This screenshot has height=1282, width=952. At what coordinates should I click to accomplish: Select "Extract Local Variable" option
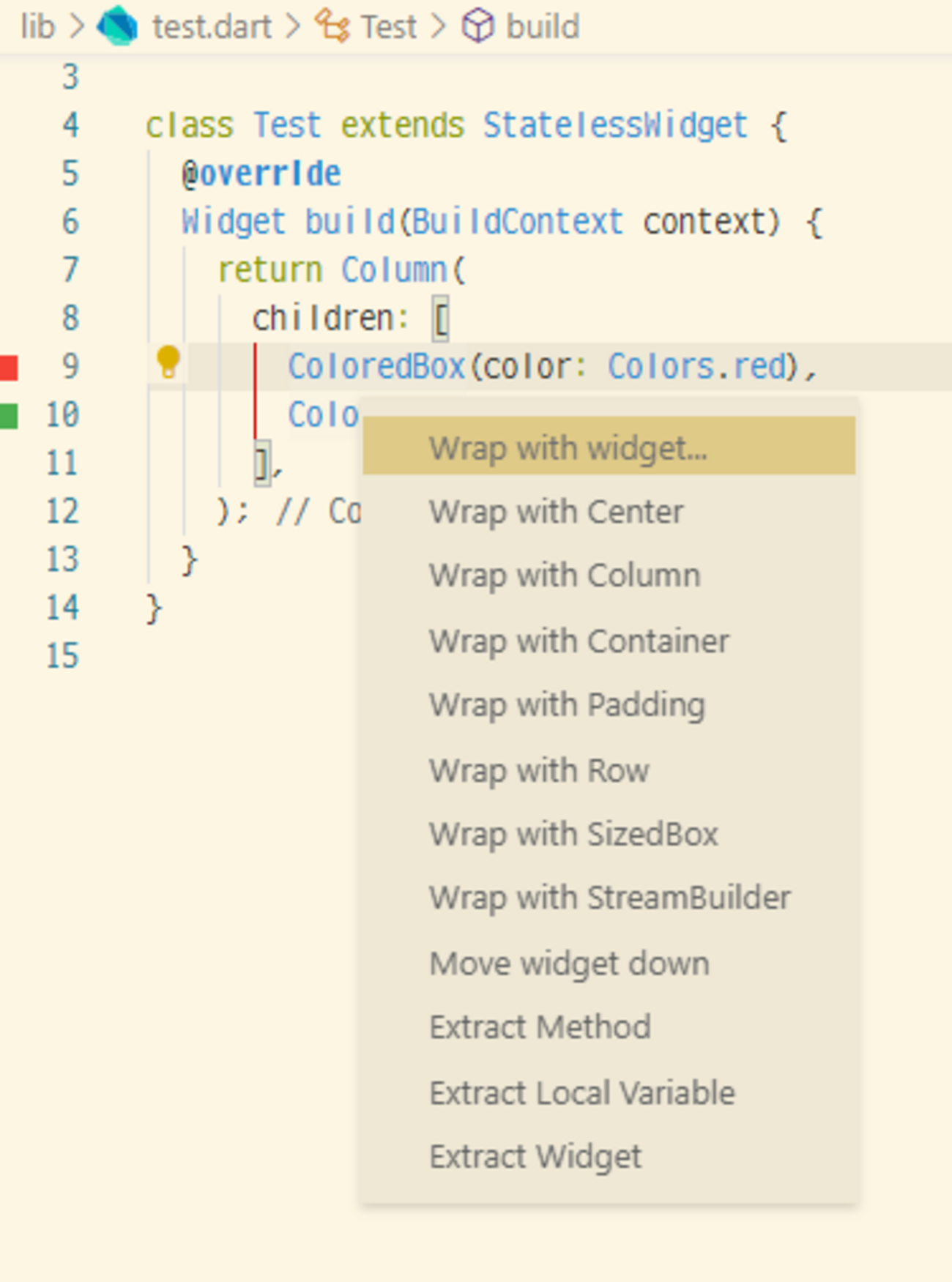pos(582,1092)
